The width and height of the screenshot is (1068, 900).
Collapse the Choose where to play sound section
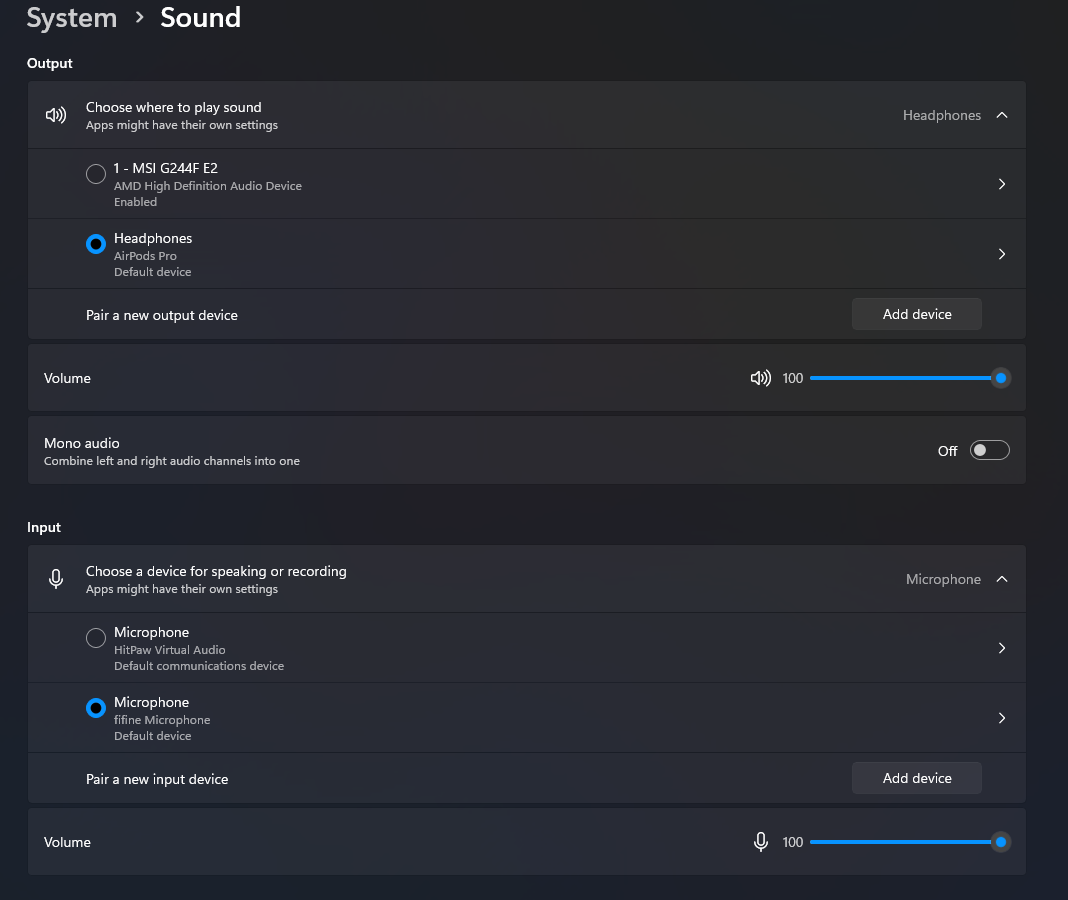(x=527, y=115)
